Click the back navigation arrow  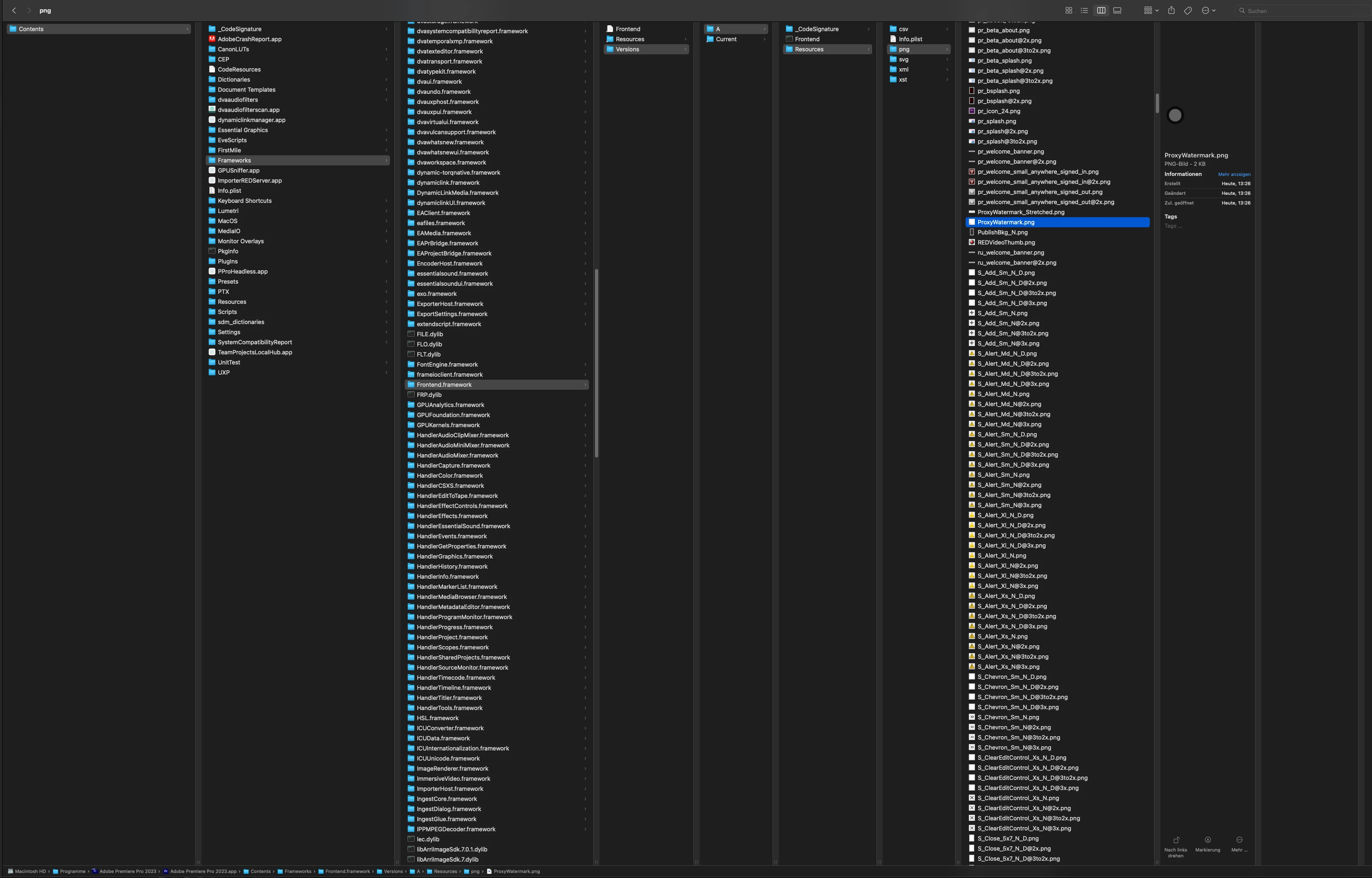[14, 10]
